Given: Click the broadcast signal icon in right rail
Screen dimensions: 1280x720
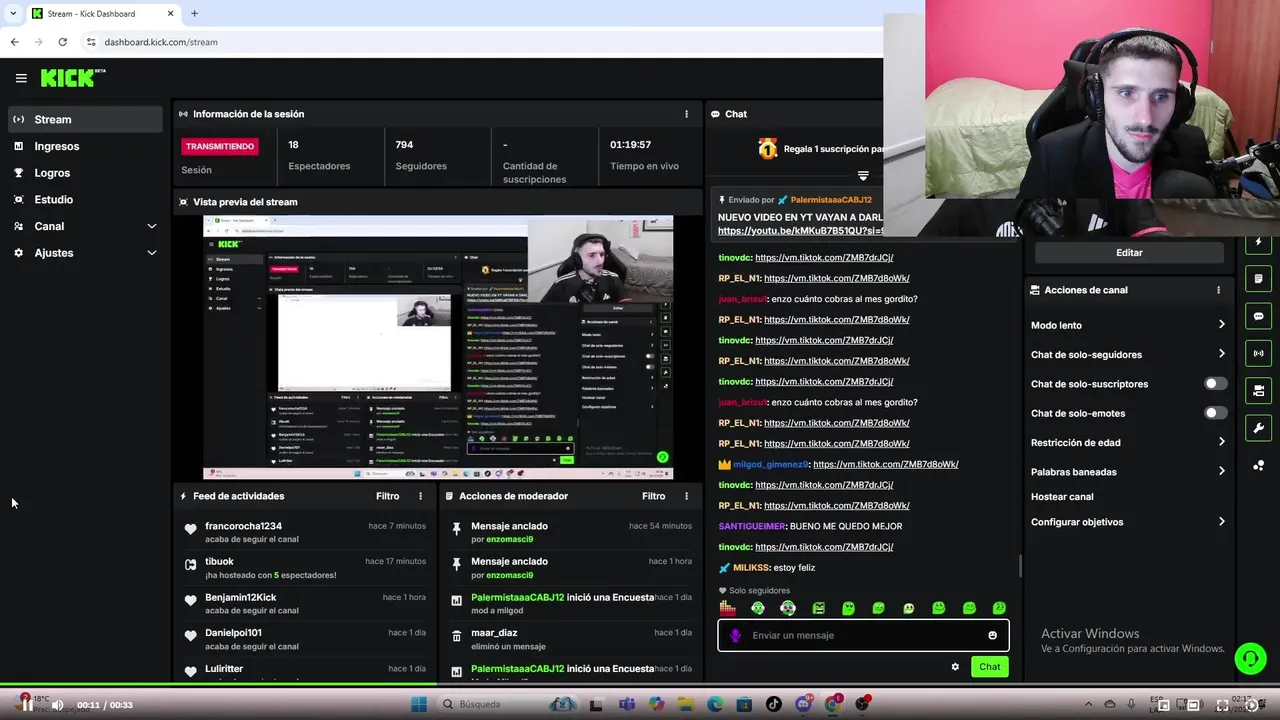Looking at the screenshot, I should tap(1258, 353).
